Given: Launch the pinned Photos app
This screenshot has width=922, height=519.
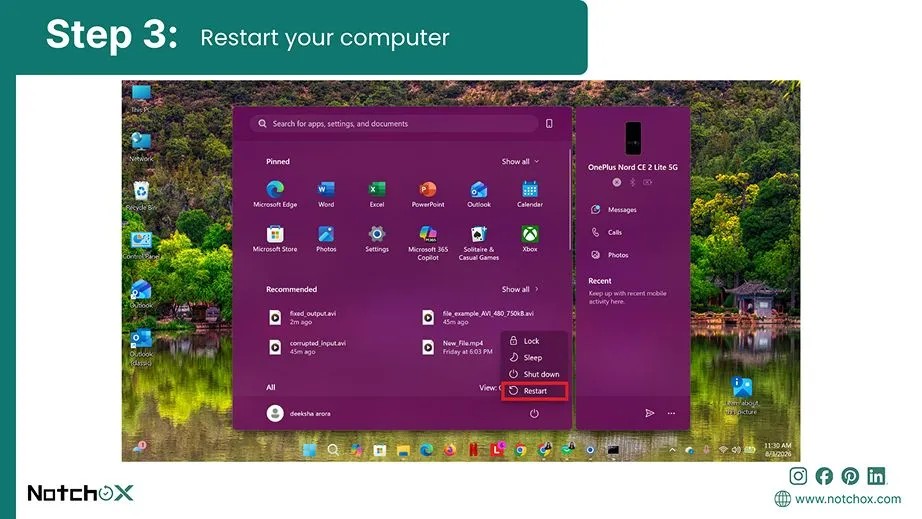Looking at the screenshot, I should [326, 239].
